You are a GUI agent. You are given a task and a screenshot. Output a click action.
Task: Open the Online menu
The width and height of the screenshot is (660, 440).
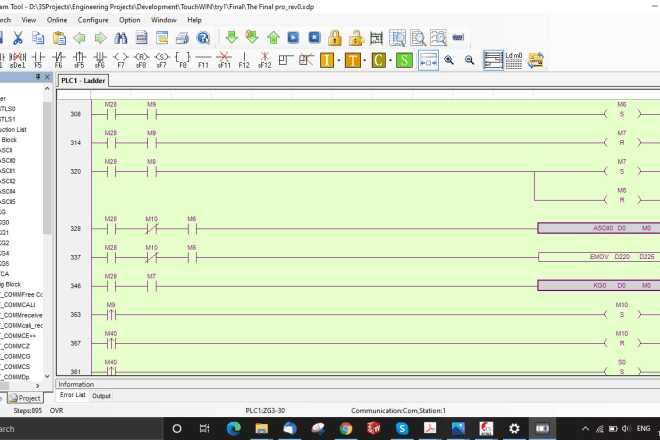pyautogui.click(x=57, y=20)
